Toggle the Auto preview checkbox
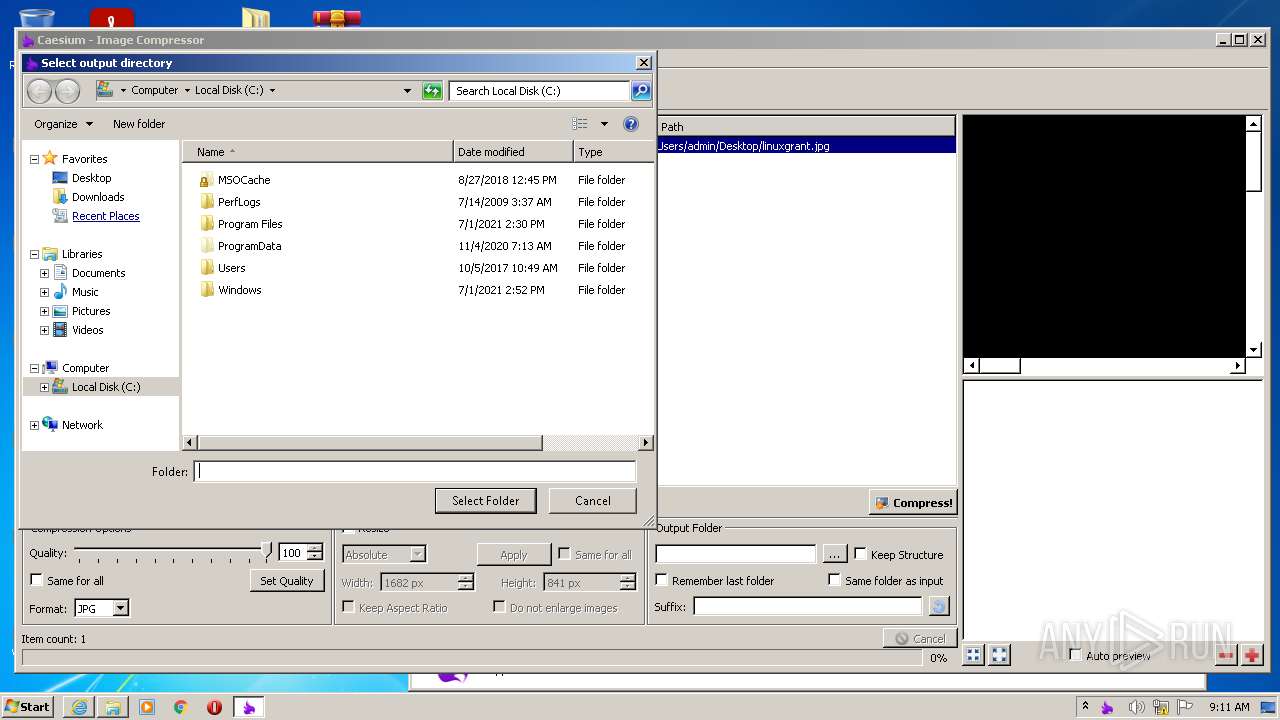 (x=1075, y=655)
